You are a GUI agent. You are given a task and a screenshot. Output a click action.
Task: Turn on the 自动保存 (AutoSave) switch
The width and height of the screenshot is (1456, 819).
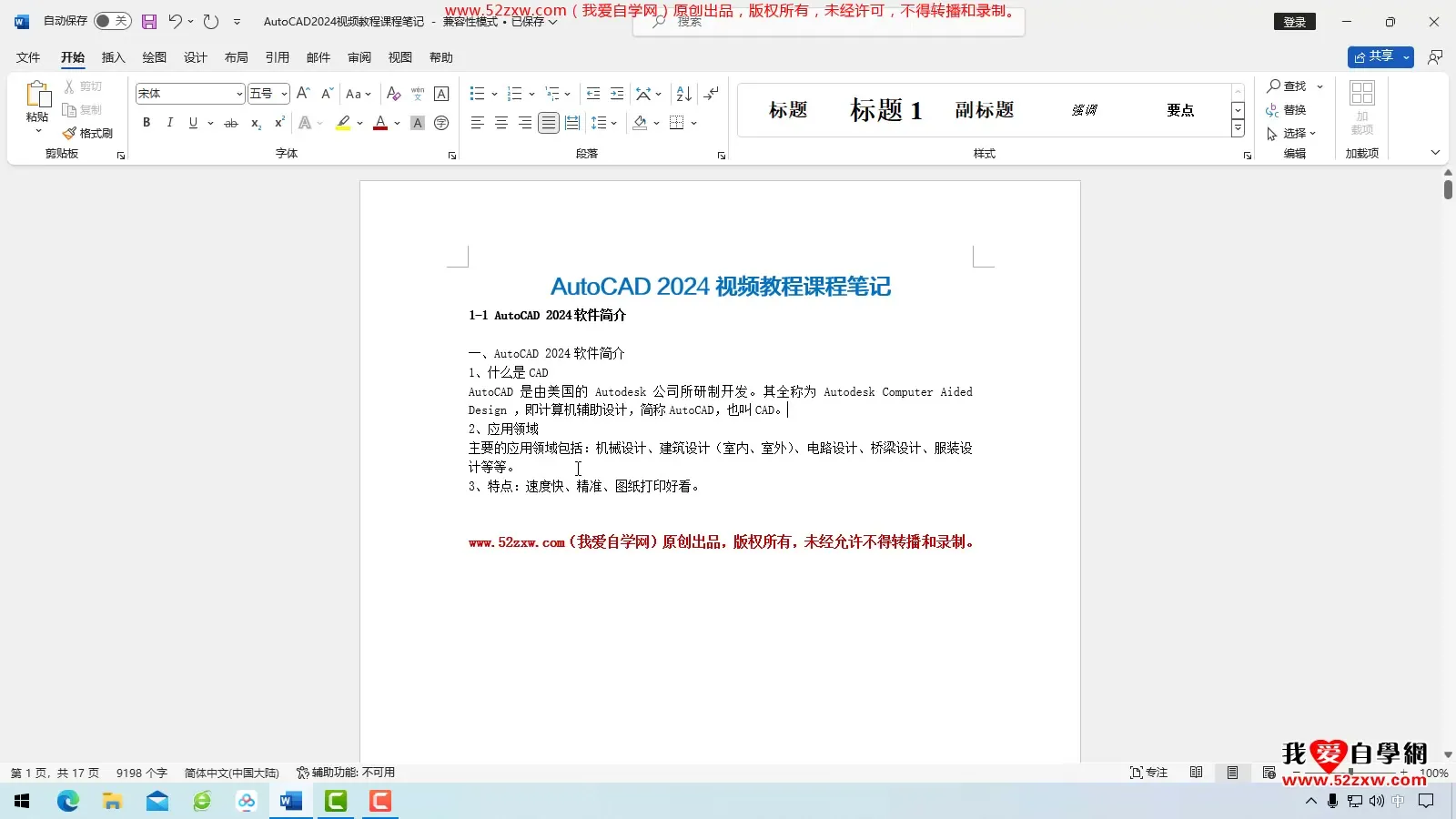(113, 20)
